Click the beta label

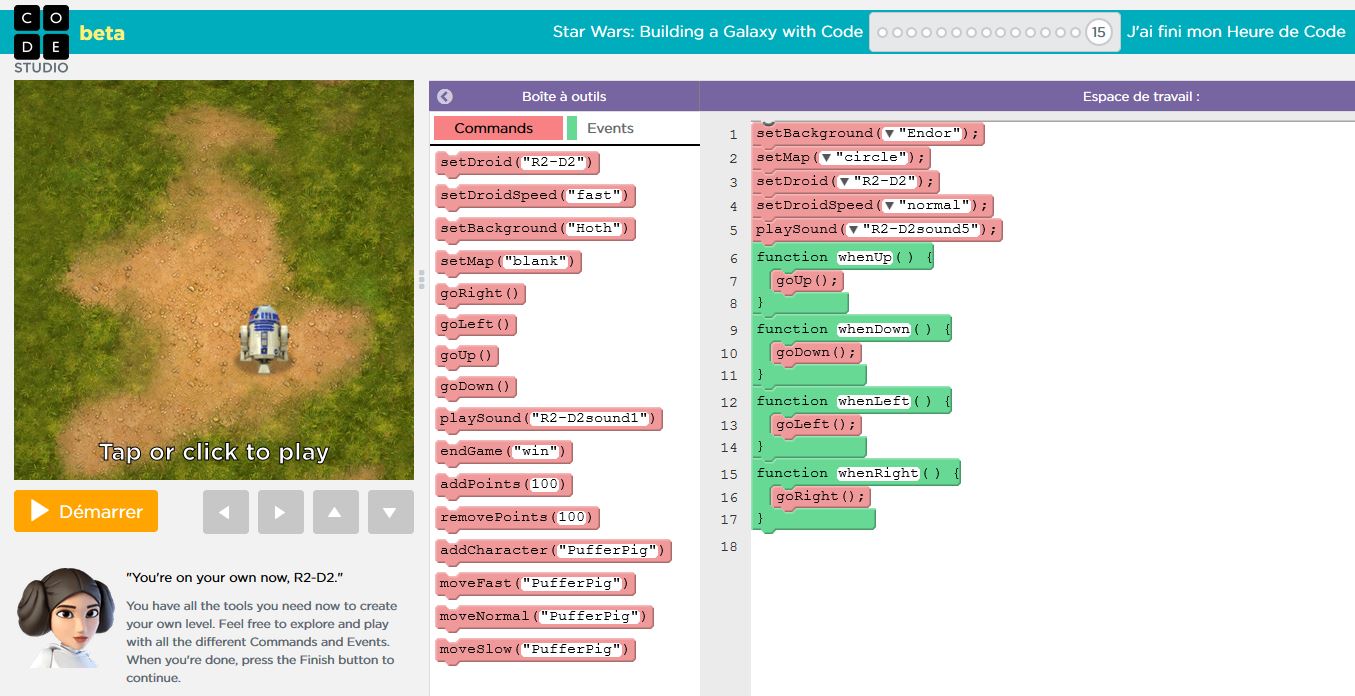point(102,33)
